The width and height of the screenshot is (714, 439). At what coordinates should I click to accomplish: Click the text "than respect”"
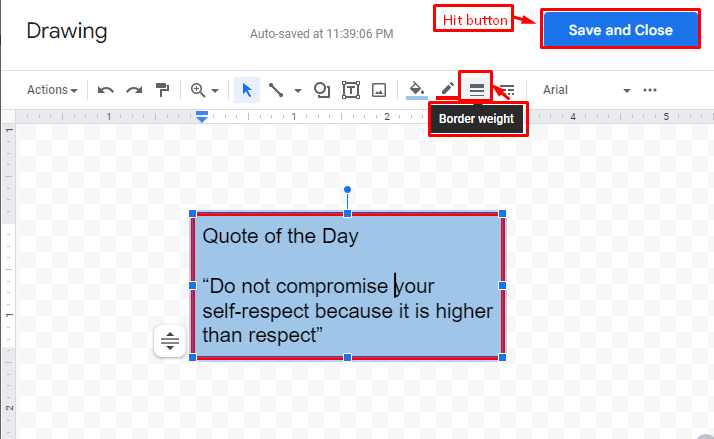point(263,335)
